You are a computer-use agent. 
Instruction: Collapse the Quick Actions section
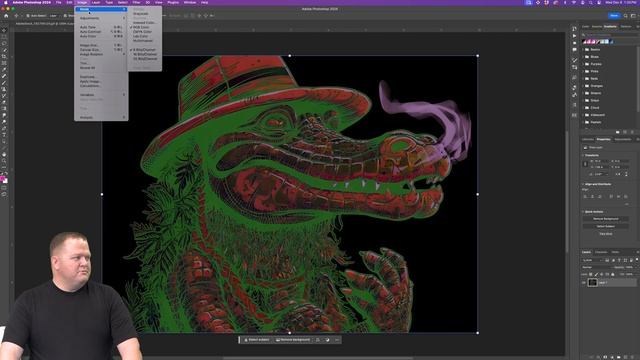pos(583,212)
